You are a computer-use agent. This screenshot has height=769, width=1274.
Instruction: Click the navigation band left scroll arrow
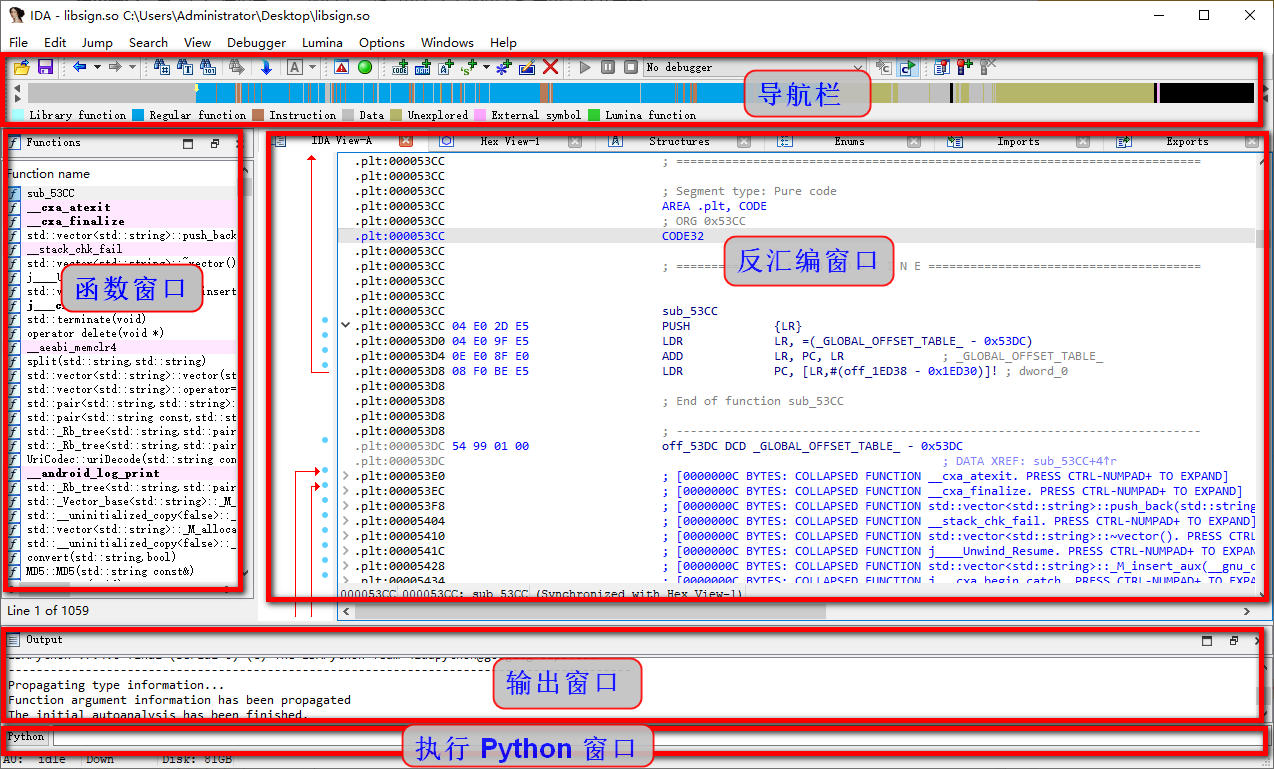(17, 88)
